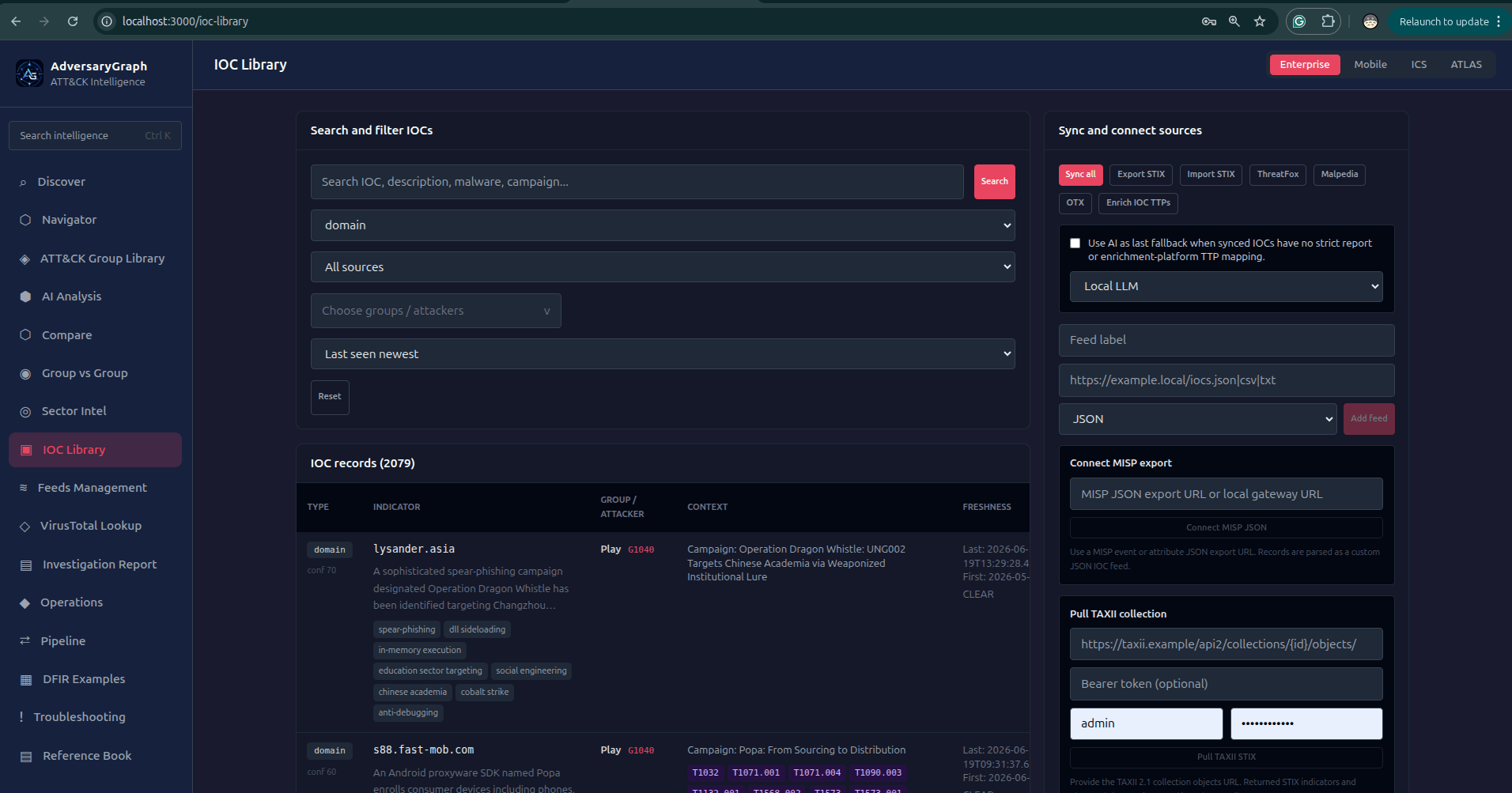This screenshot has width=1512, height=793.
Task: Open Feeds Management in the sidebar
Action: pos(95,488)
